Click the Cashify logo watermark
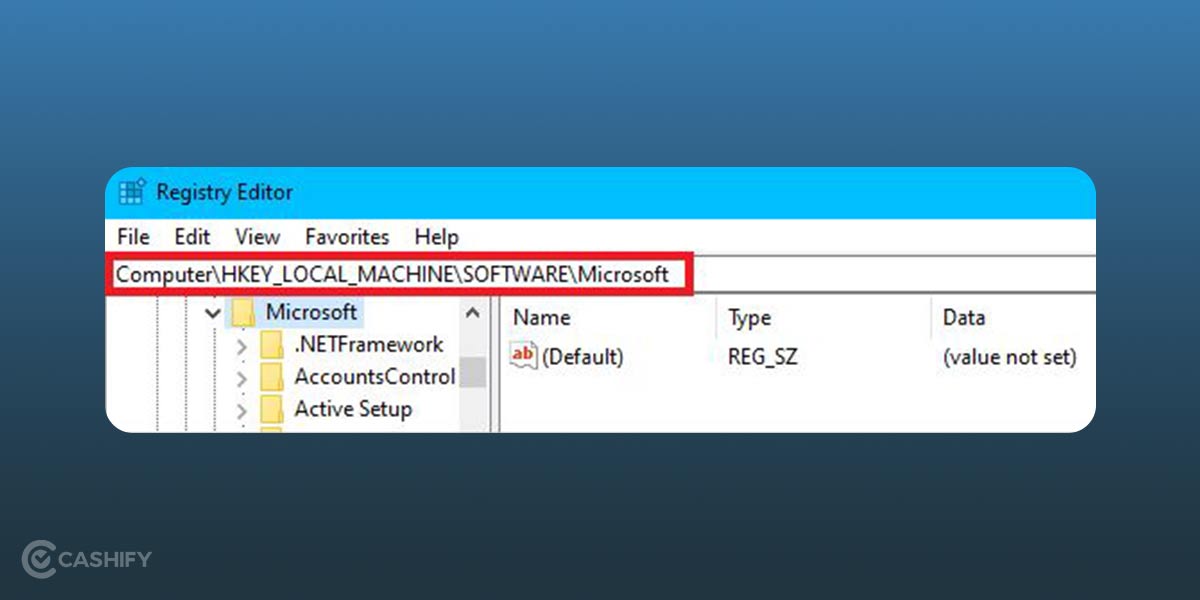This screenshot has width=1200, height=600. (x=85, y=560)
